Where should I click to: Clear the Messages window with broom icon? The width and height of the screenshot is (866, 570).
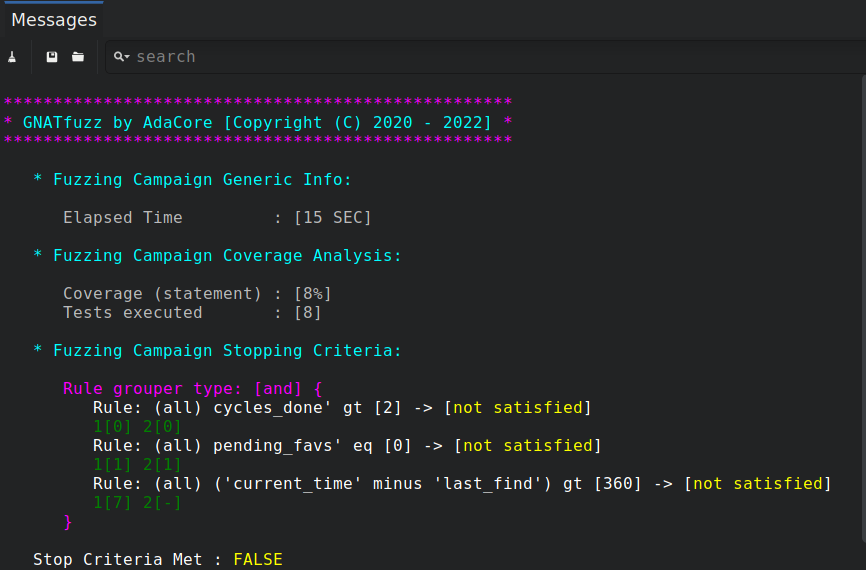(12, 57)
